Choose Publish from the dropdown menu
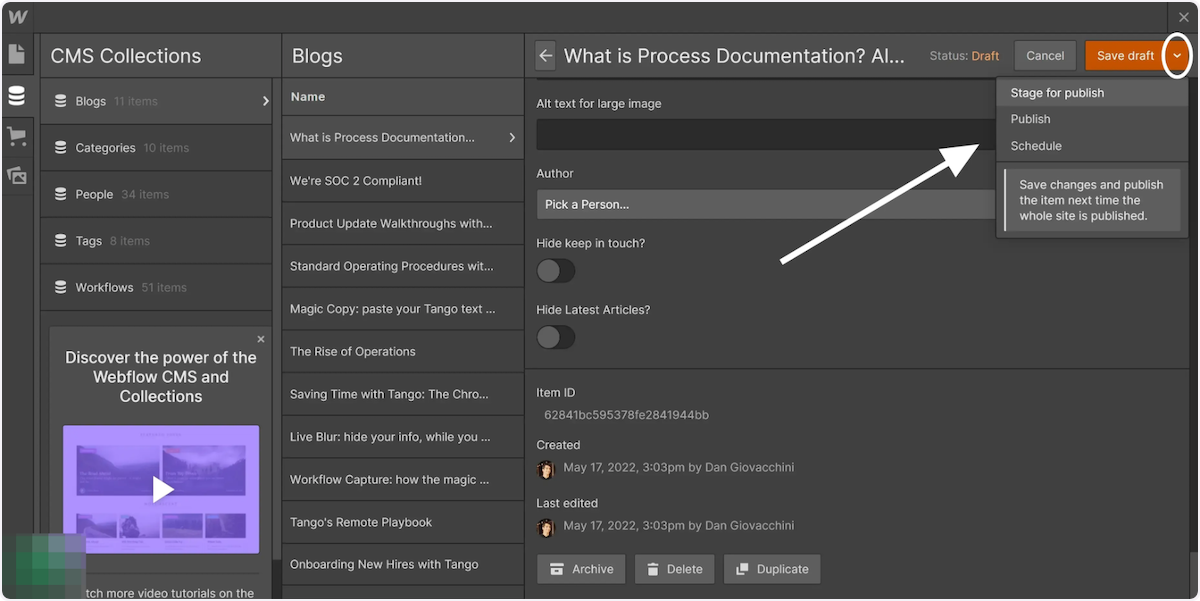The image size is (1200, 601). (x=1092, y=119)
